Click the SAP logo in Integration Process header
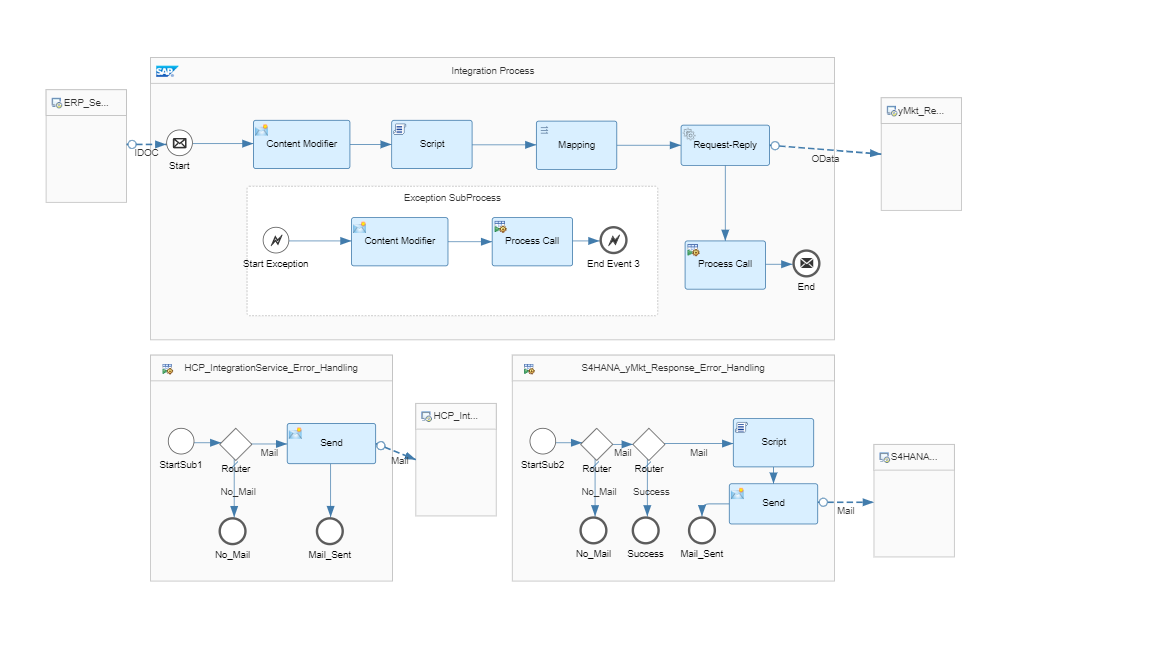 [x=167, y=72]
